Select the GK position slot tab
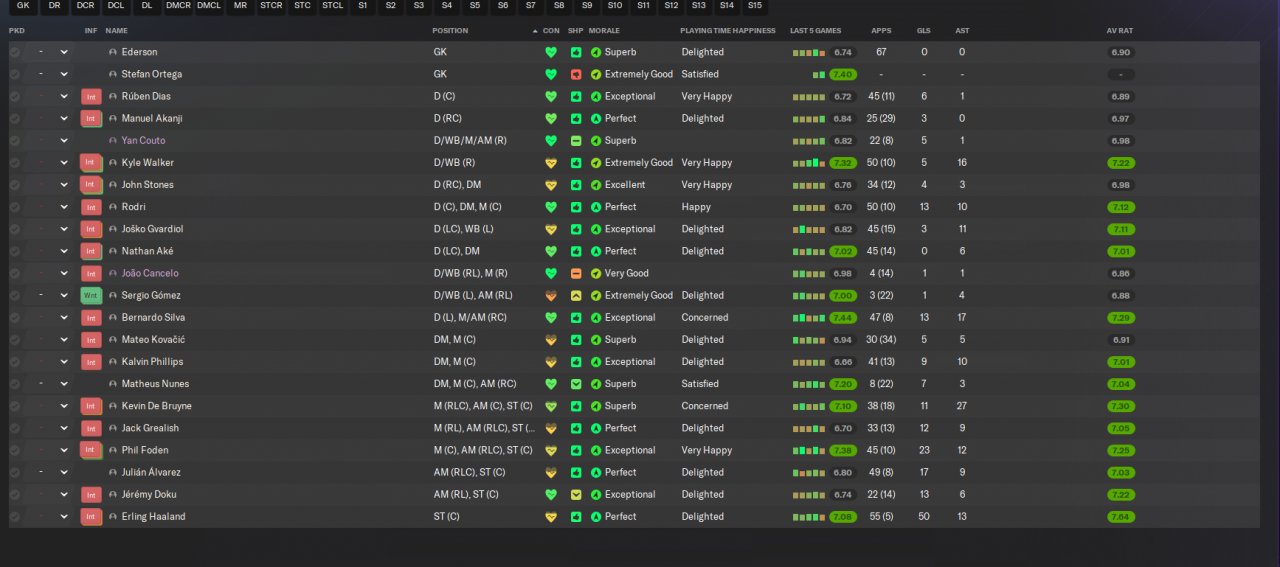Image resolution: width=1280 pixels, height=567 pixels. [x=23, y=5]
